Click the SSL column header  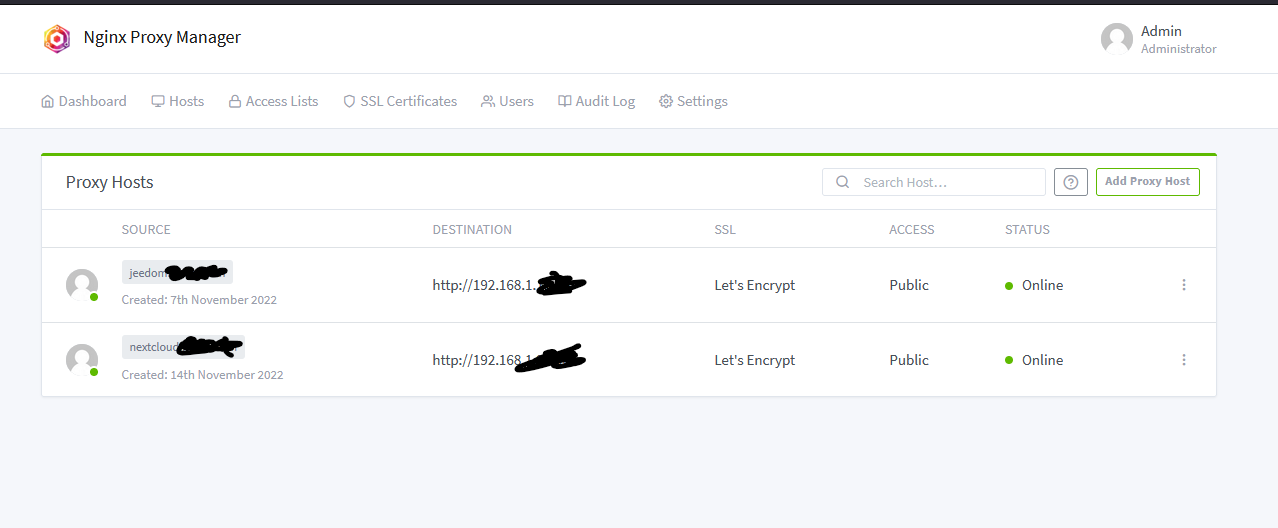click(725, 230)
